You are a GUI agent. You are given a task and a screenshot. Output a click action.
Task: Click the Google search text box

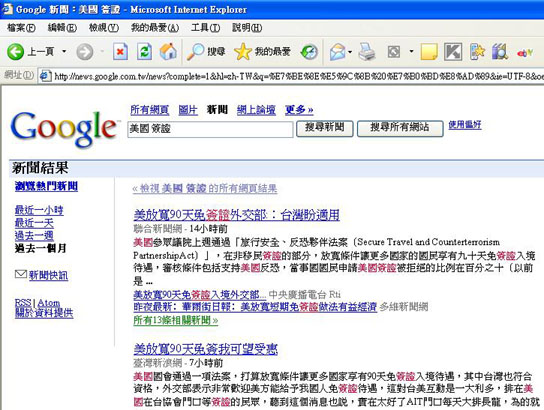[210, 129]
